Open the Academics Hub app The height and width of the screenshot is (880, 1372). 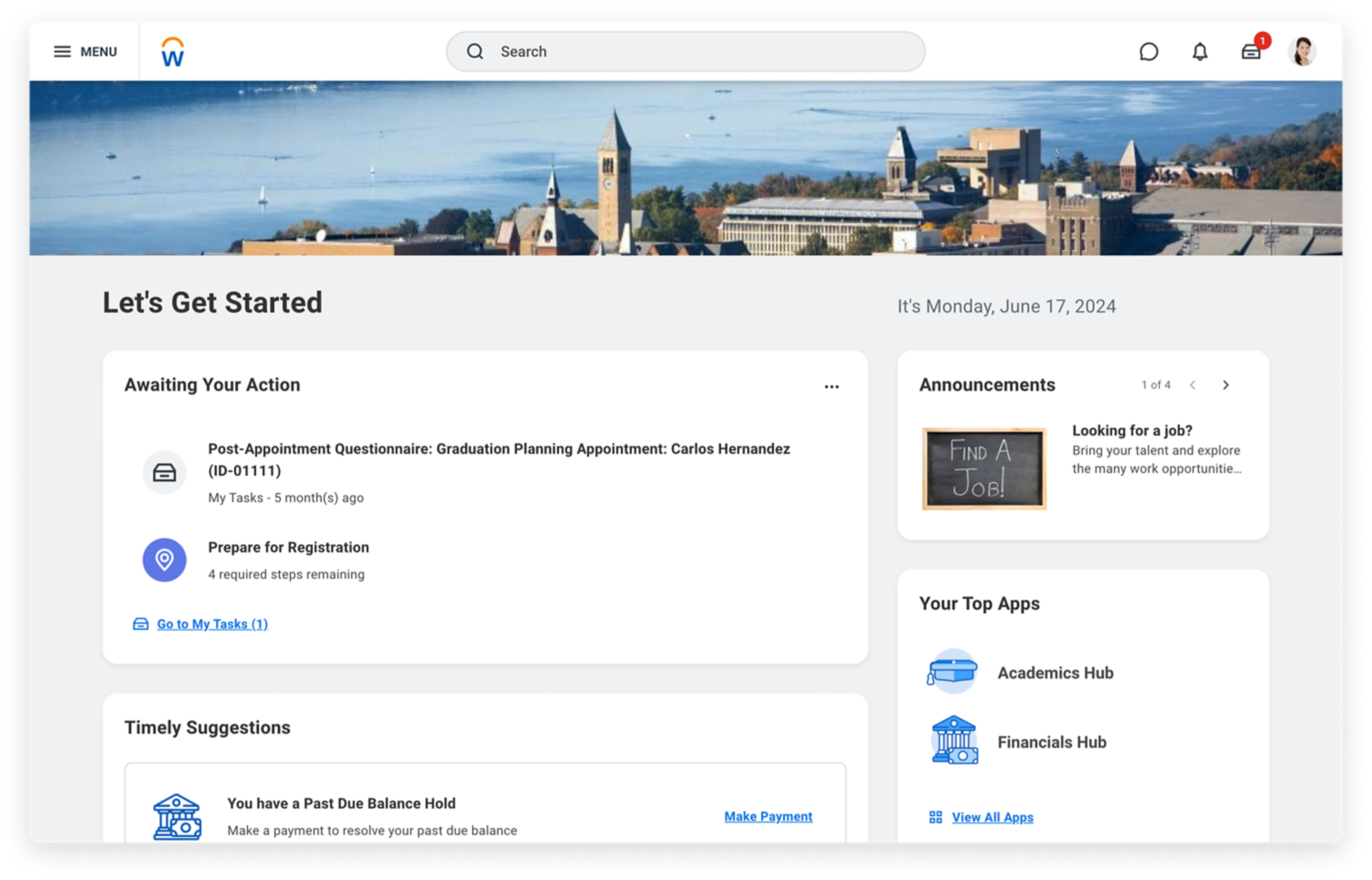click(x=1056, y=673)
